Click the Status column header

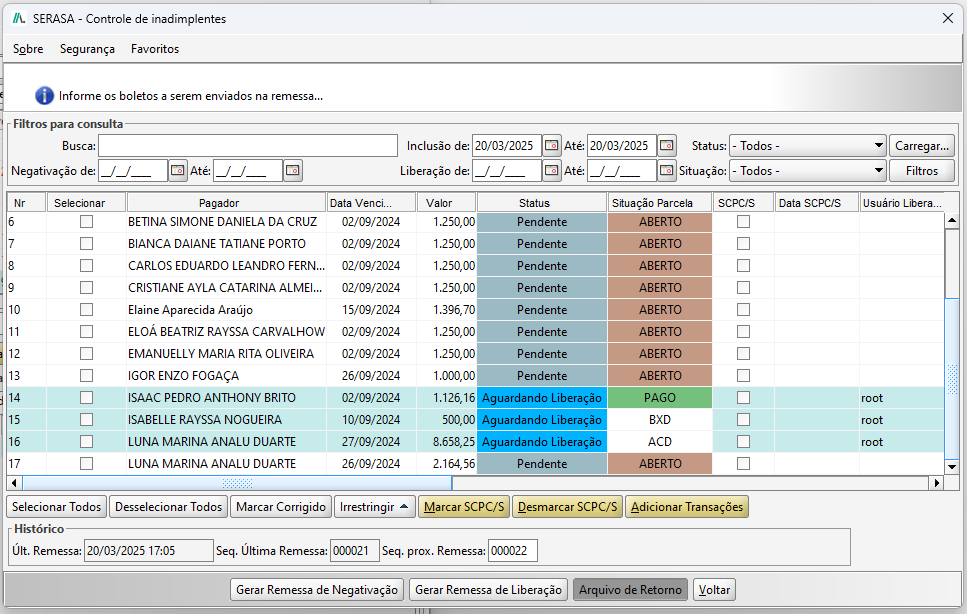tap(542, 203)
